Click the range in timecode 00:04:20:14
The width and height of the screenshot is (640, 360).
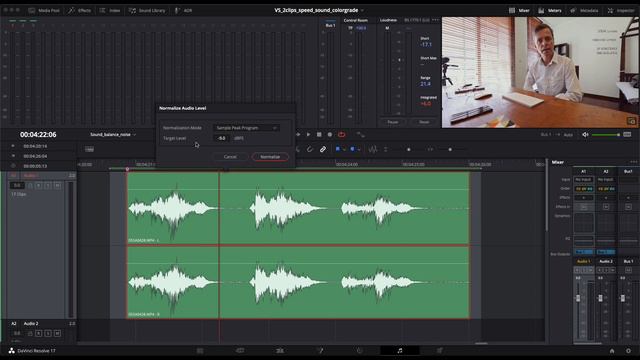tap(35, 146)
